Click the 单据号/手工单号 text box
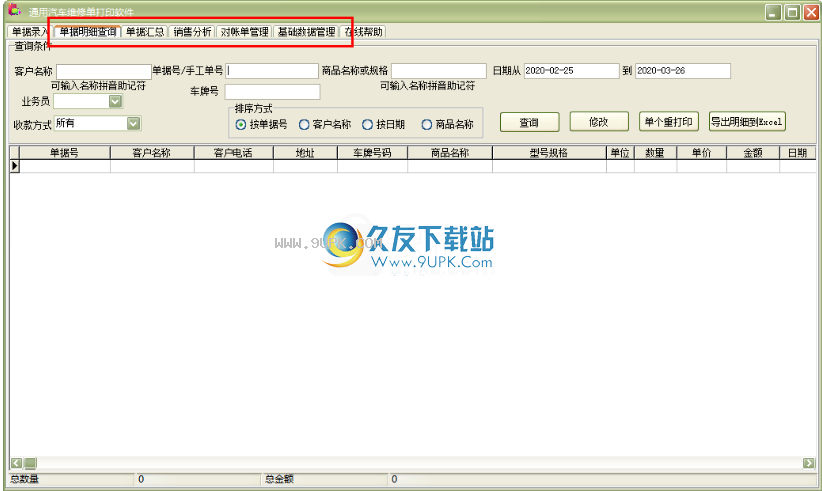822x491 pixels. click(272, 71)
